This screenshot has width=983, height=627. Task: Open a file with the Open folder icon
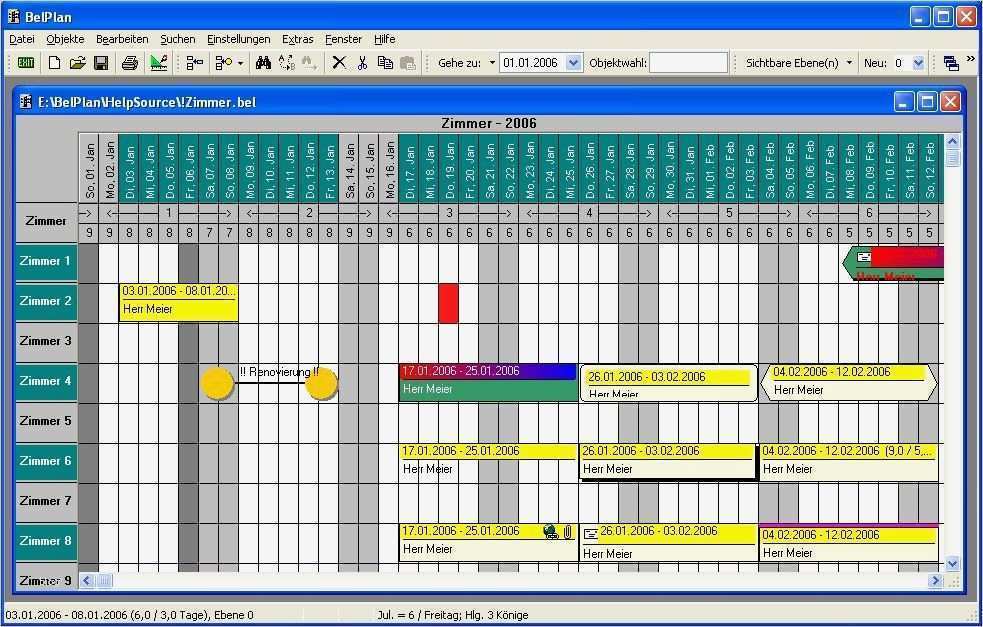pos(77,62)
